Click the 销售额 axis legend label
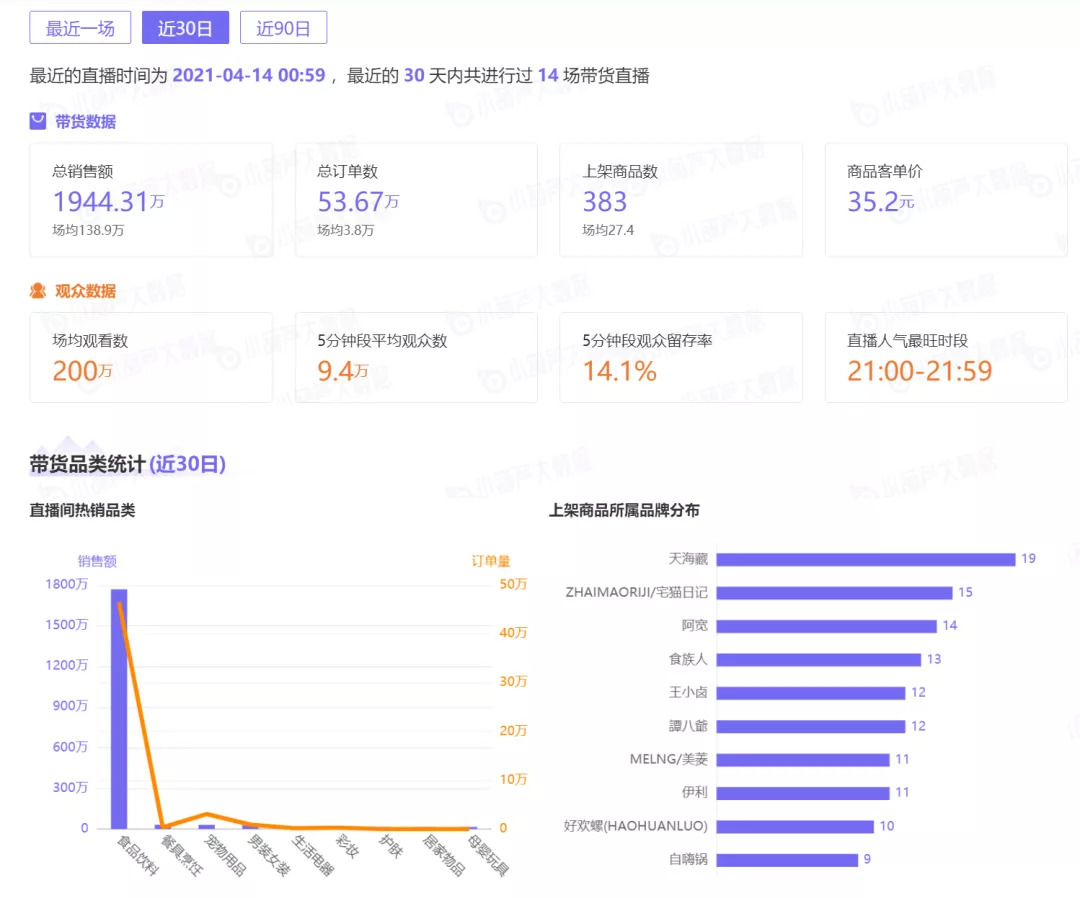This screenshot has width=1080, height=898. point(97,561)
